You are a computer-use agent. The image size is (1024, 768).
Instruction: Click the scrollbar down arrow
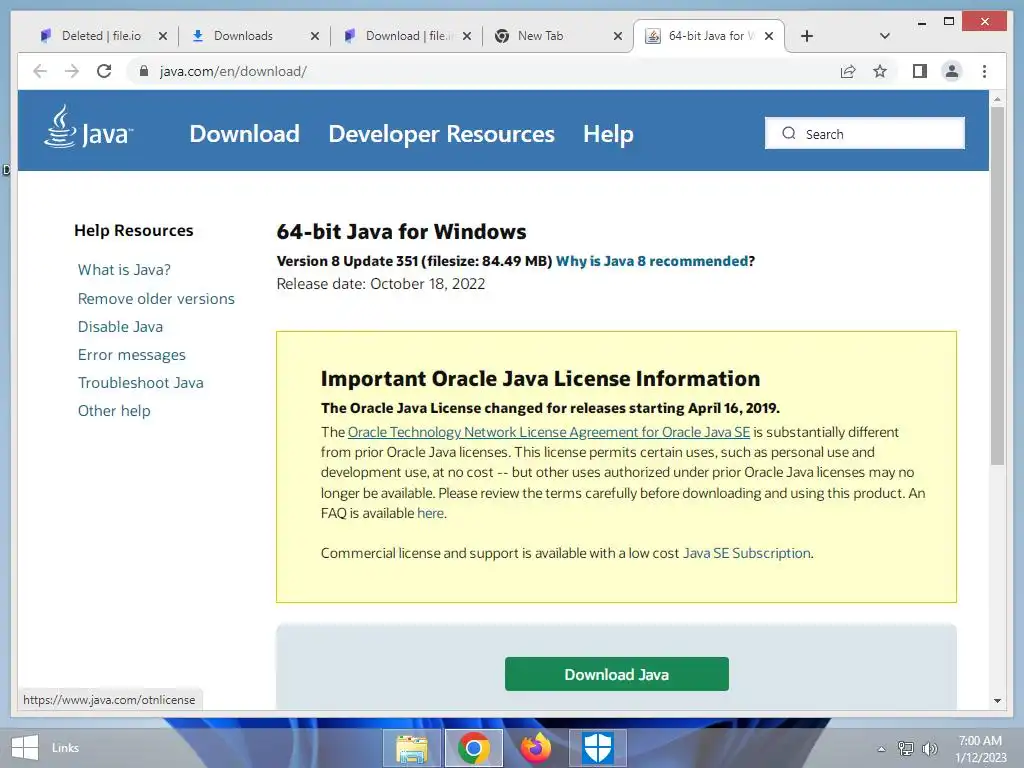[x=997, y=701]
